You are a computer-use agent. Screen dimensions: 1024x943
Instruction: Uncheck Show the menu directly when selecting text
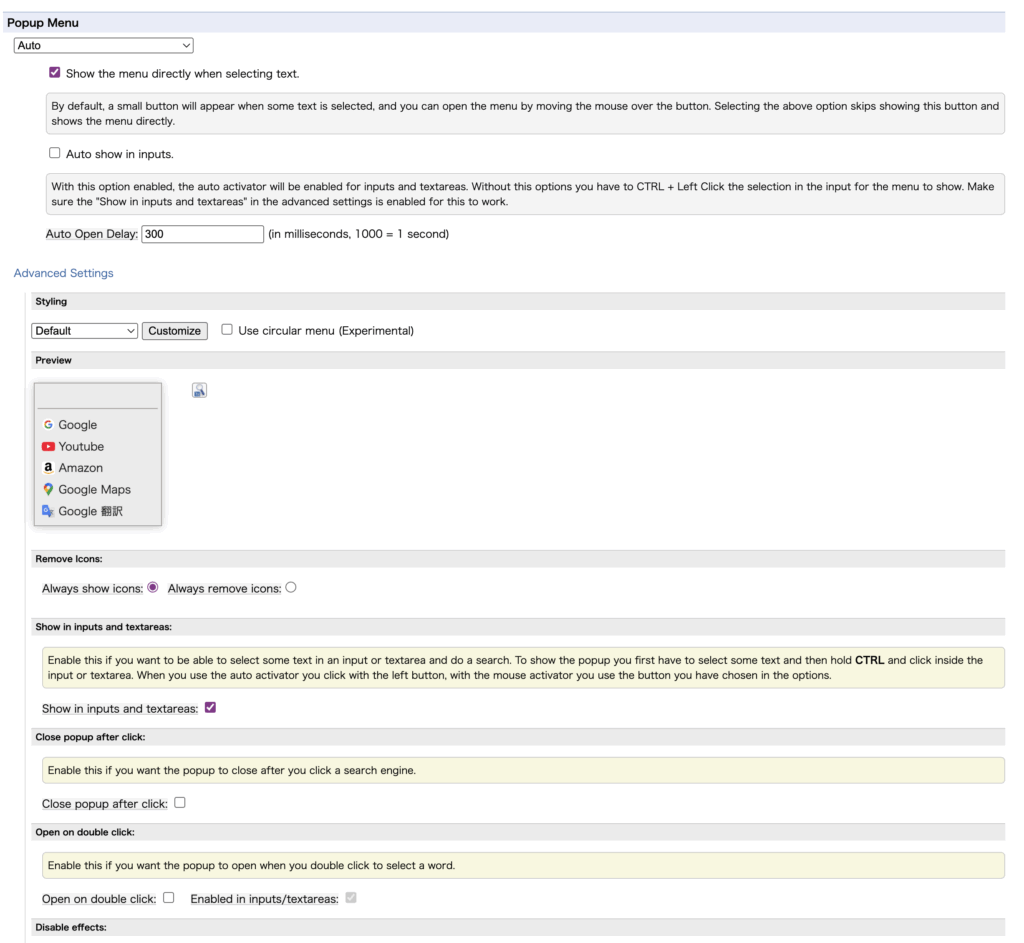[x=55, y=73]
